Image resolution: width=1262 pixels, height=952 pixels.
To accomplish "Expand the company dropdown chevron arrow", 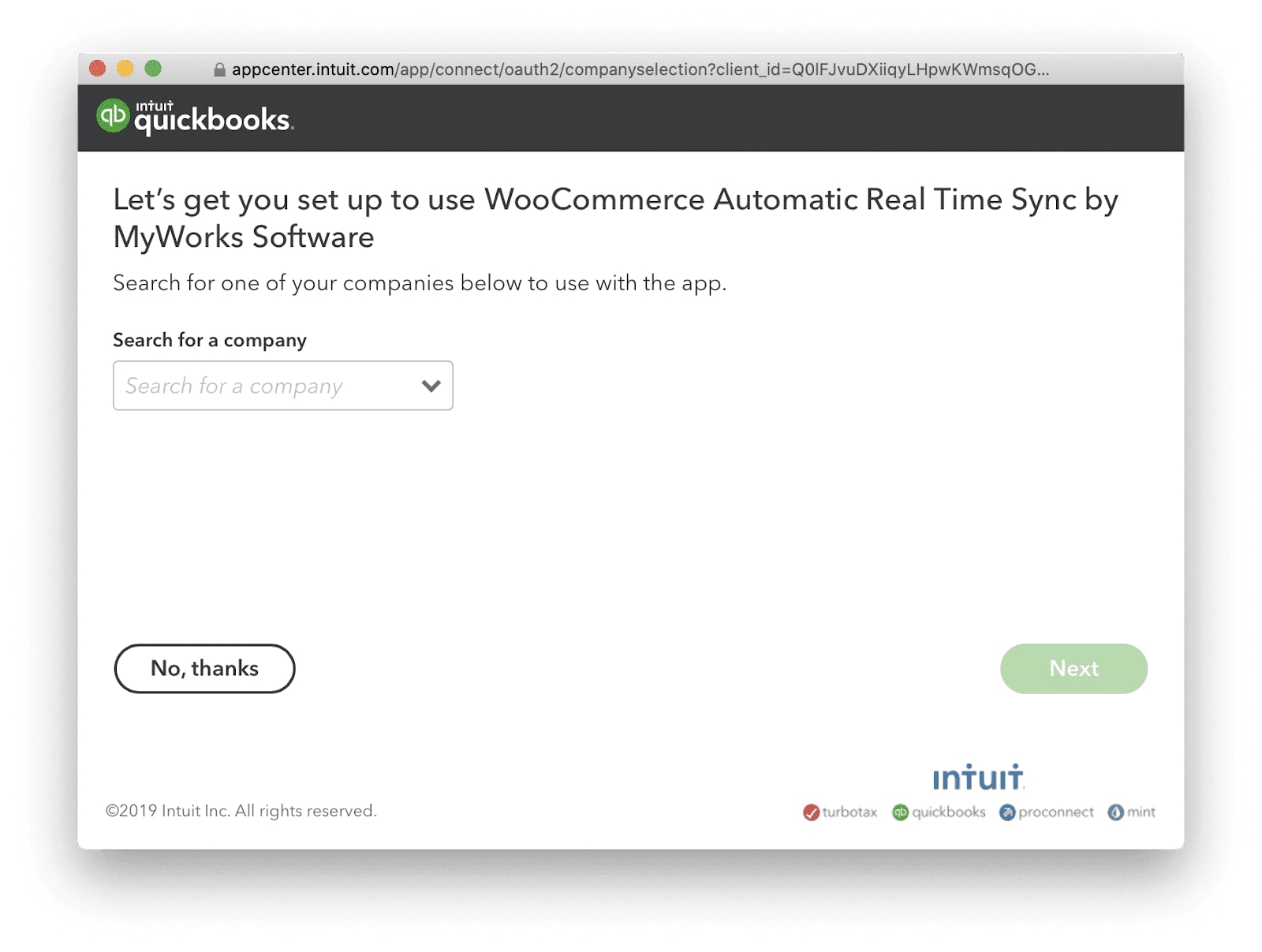I will [431, 386].
